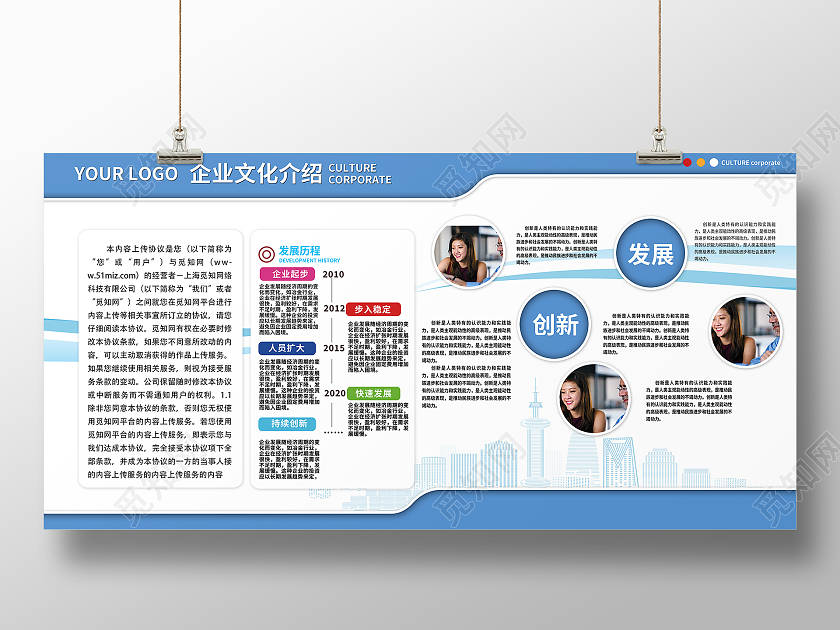Toggle the red dot in the header strip

pos(687,162)
